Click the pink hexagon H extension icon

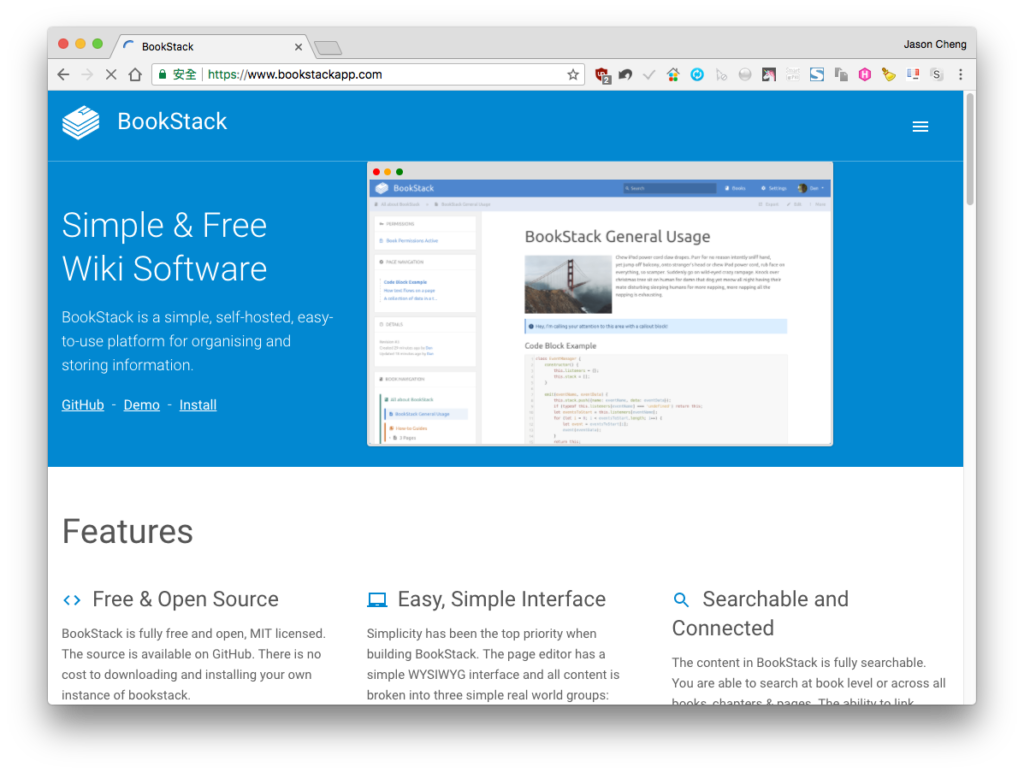point(865,74)
